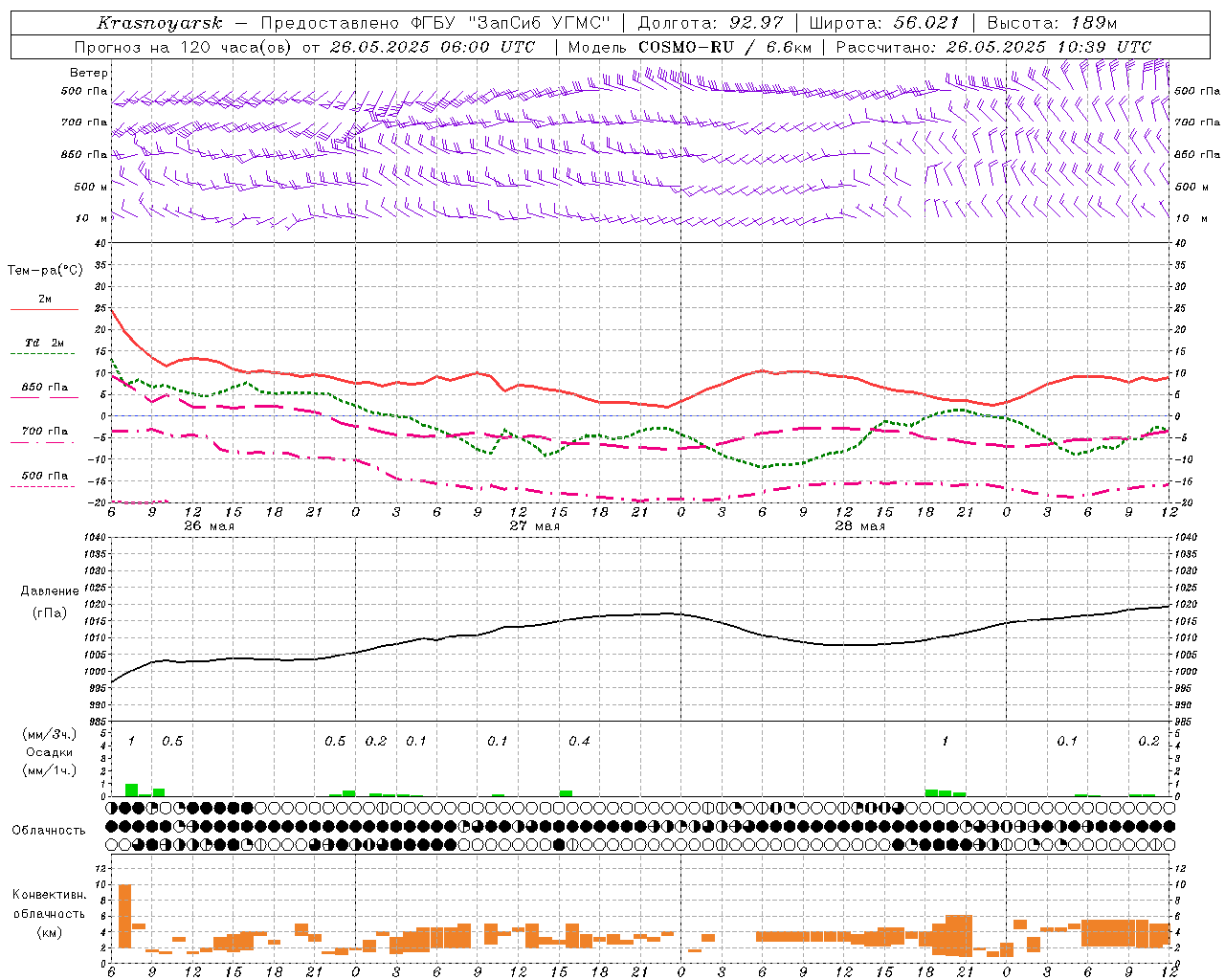Click the '(км)' convective height unit label
The width and height of the screenshot is (1225, 980).
coord(49,932)
